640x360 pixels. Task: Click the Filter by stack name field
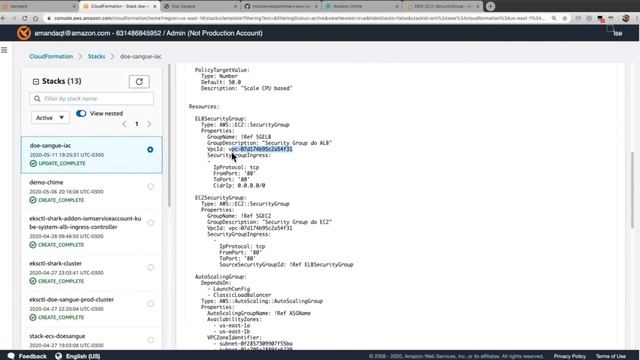(91, 99)
